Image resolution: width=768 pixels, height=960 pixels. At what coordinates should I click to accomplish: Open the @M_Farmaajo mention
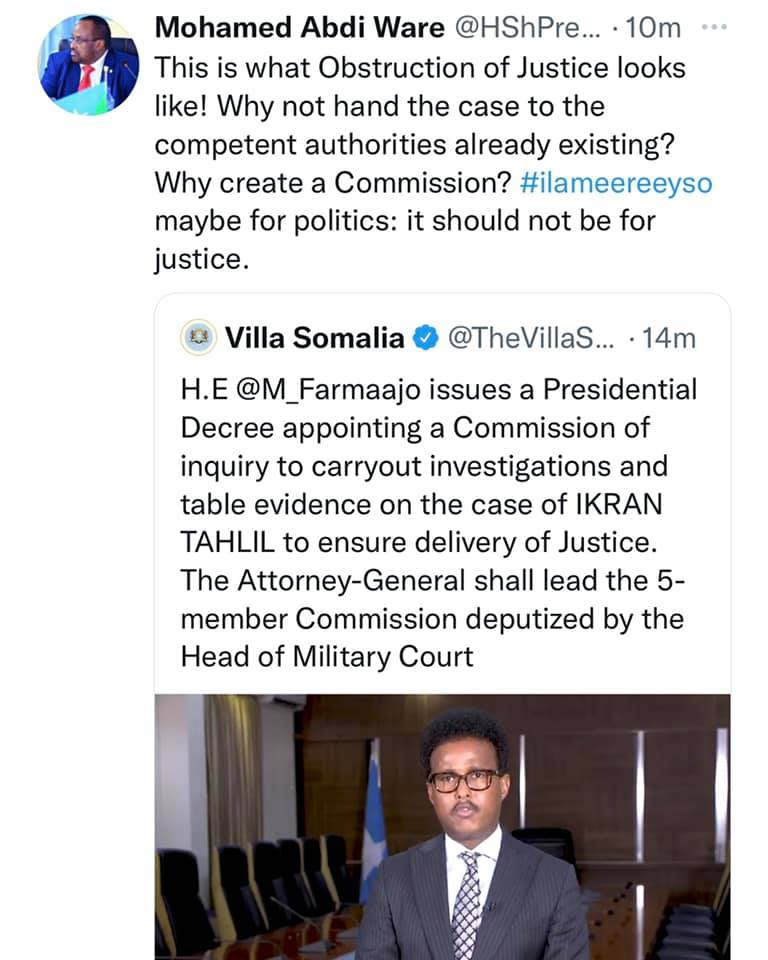click(x=326, y=390)
